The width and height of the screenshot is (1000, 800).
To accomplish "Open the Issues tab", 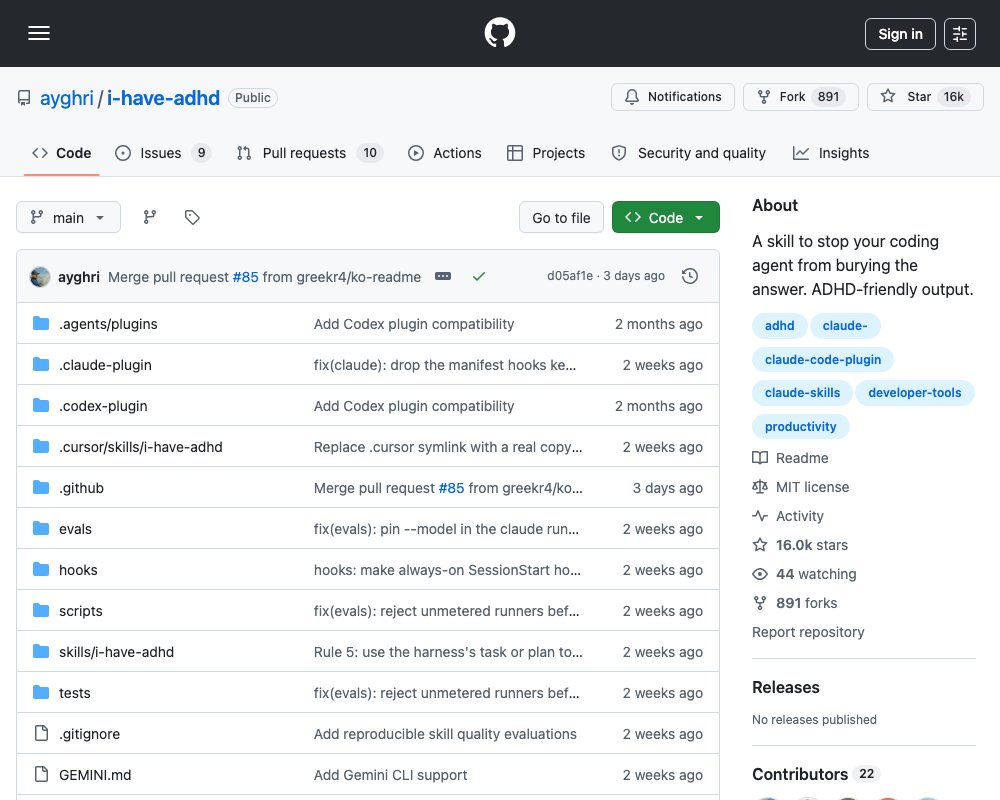I will click(x=163, y=153).
